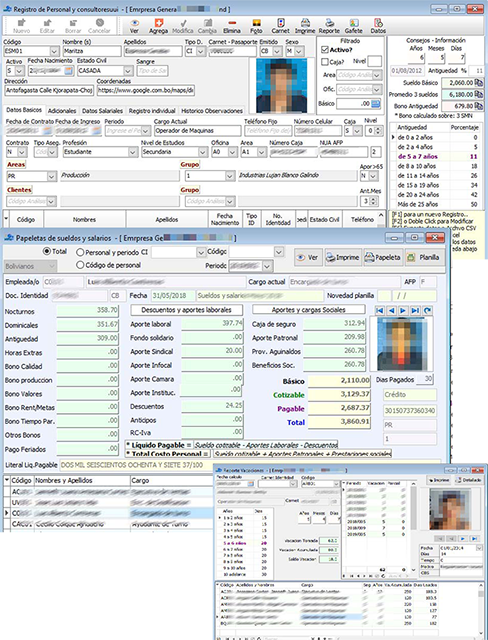Click the Editar toolbar icon

coord(47,23)
